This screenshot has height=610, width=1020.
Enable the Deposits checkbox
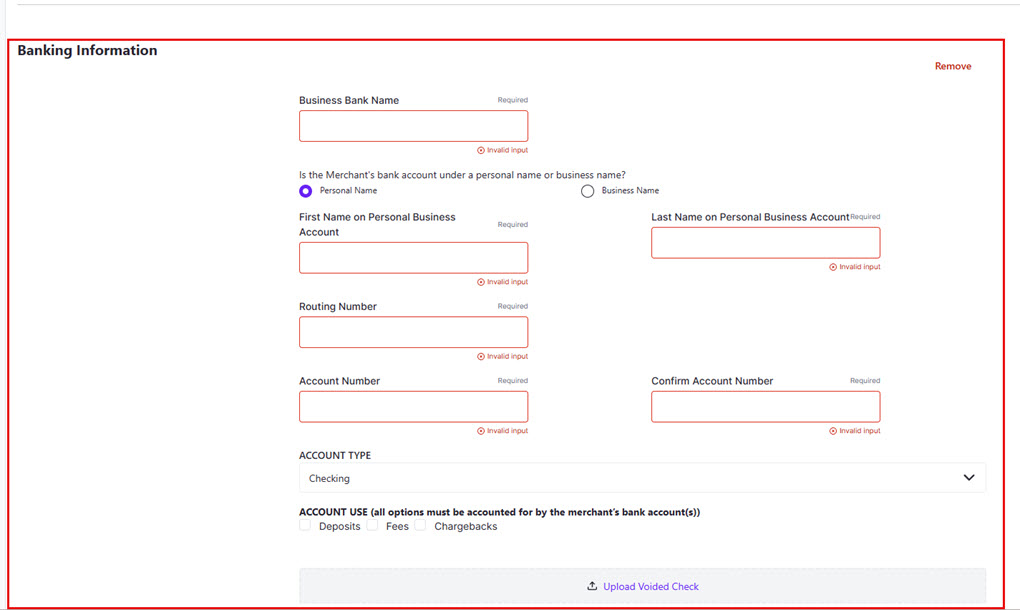click(x=305, y=525)
